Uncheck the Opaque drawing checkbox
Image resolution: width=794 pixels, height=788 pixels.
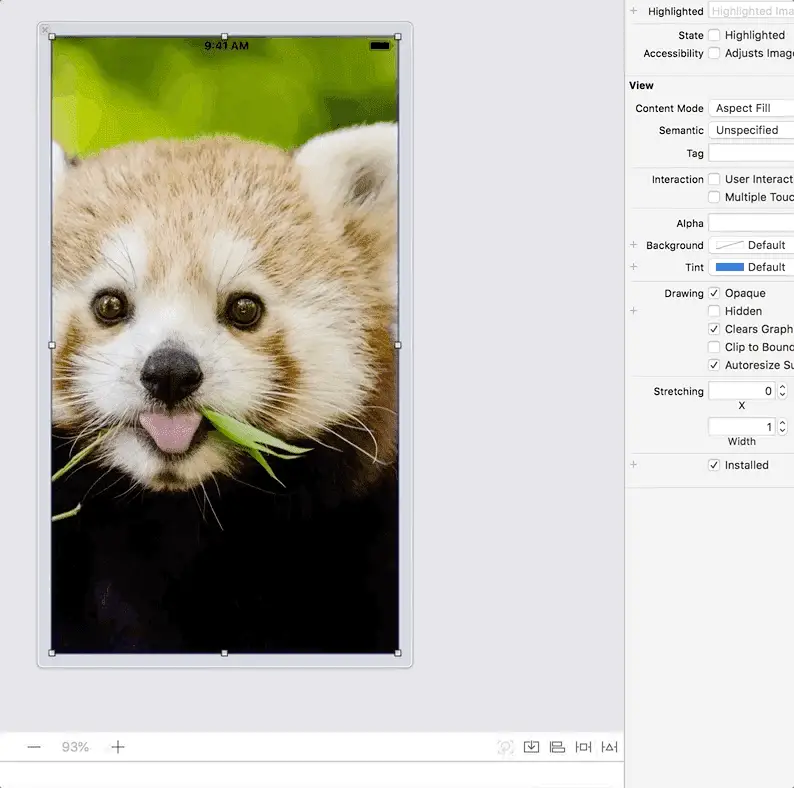tap(714, 293)
